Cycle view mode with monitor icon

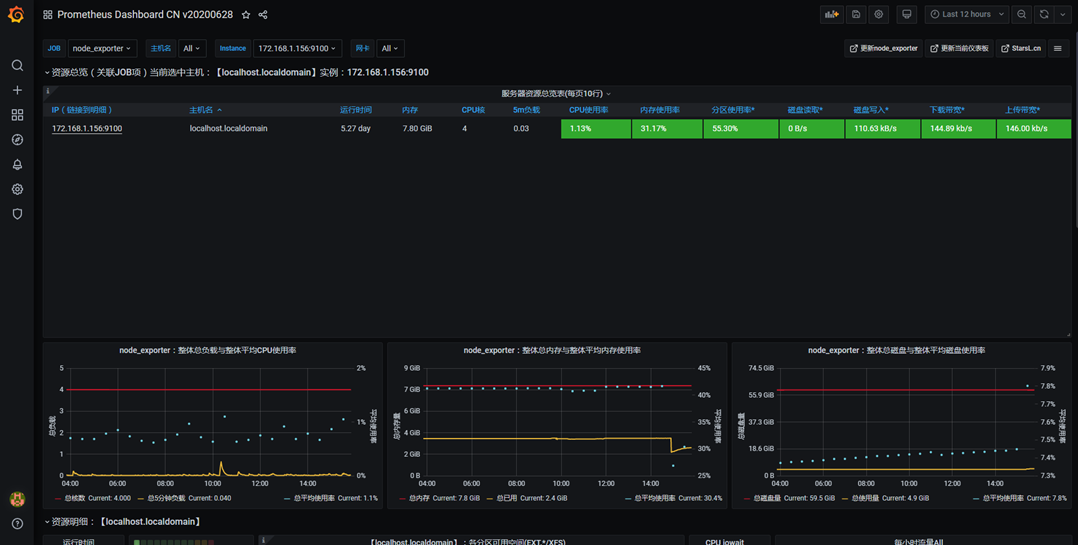coord(907,14)
